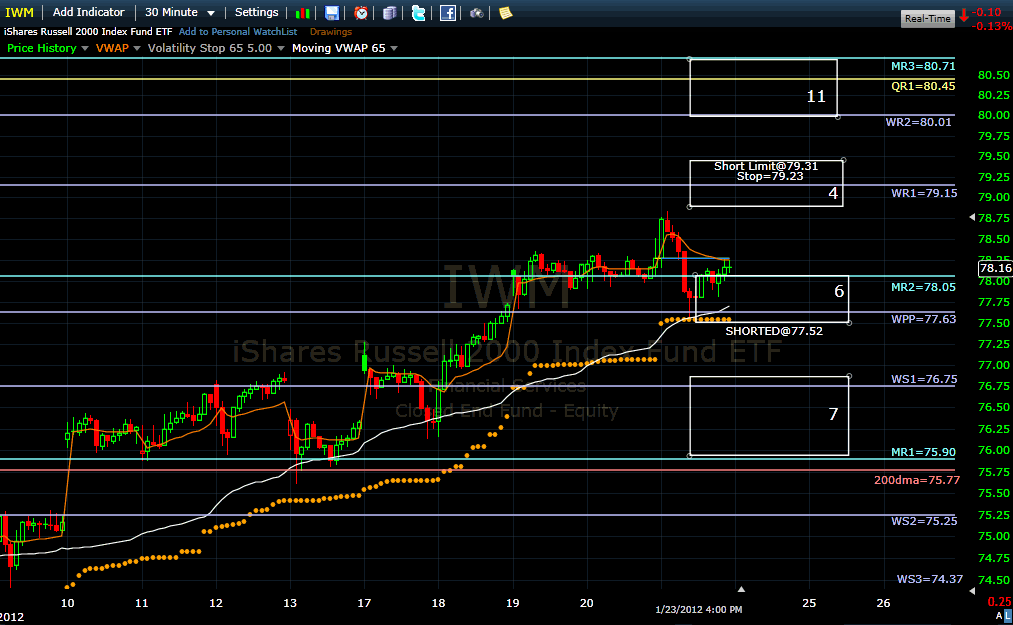Screen dimensions: 1013x625
Task: Select the WS1=76.75 level label
Action: pos(924,379)
